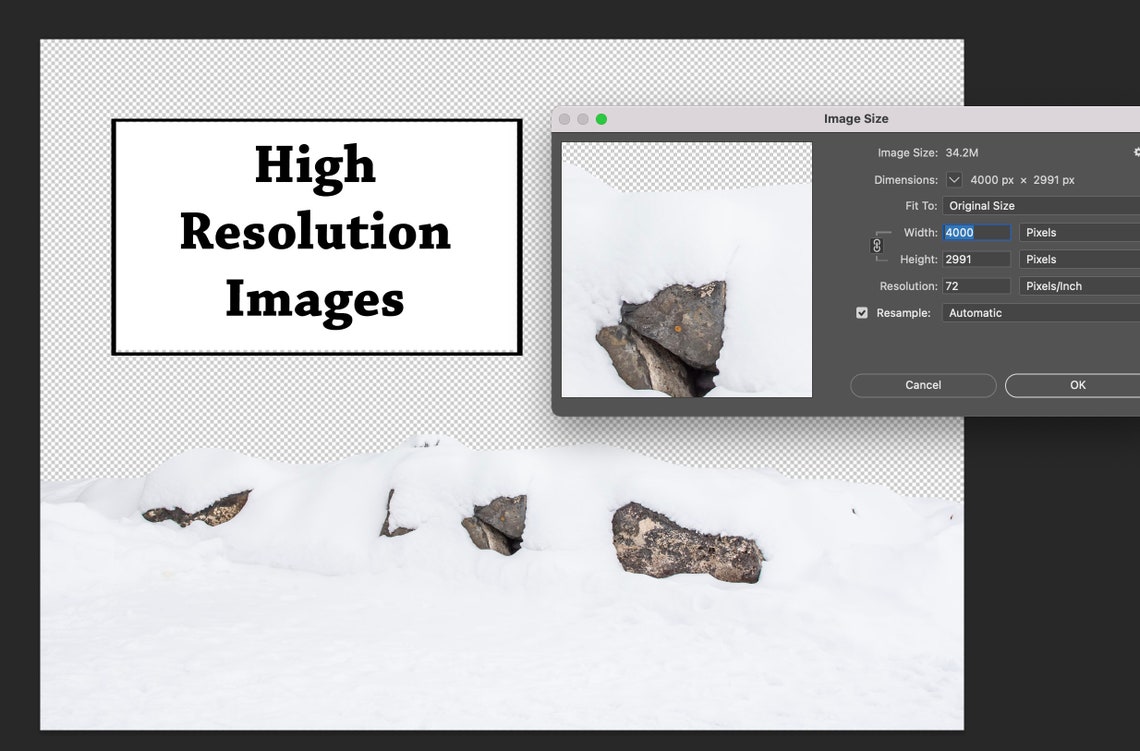Click the High Resolution Images text block

click(315, 235)
